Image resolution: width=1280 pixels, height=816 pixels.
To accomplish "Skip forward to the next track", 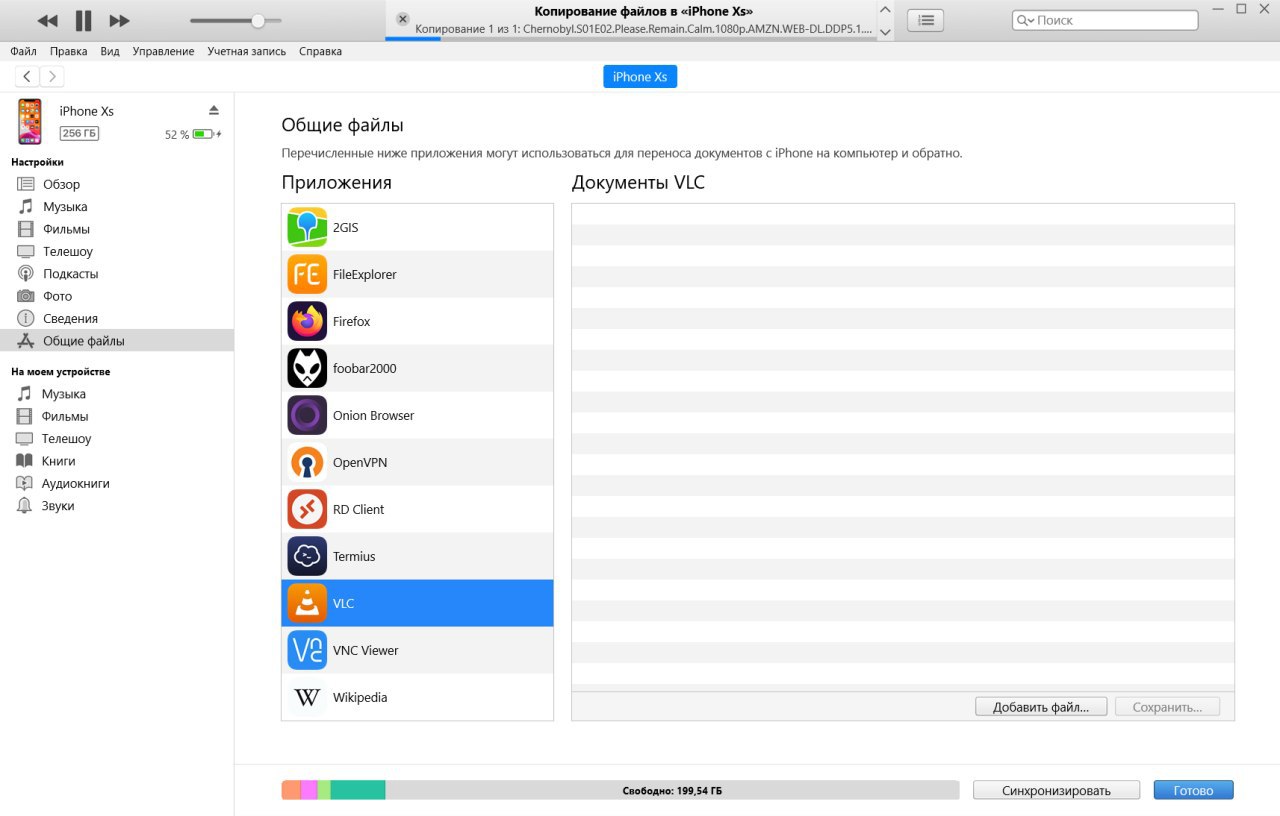I will point(119,20).
